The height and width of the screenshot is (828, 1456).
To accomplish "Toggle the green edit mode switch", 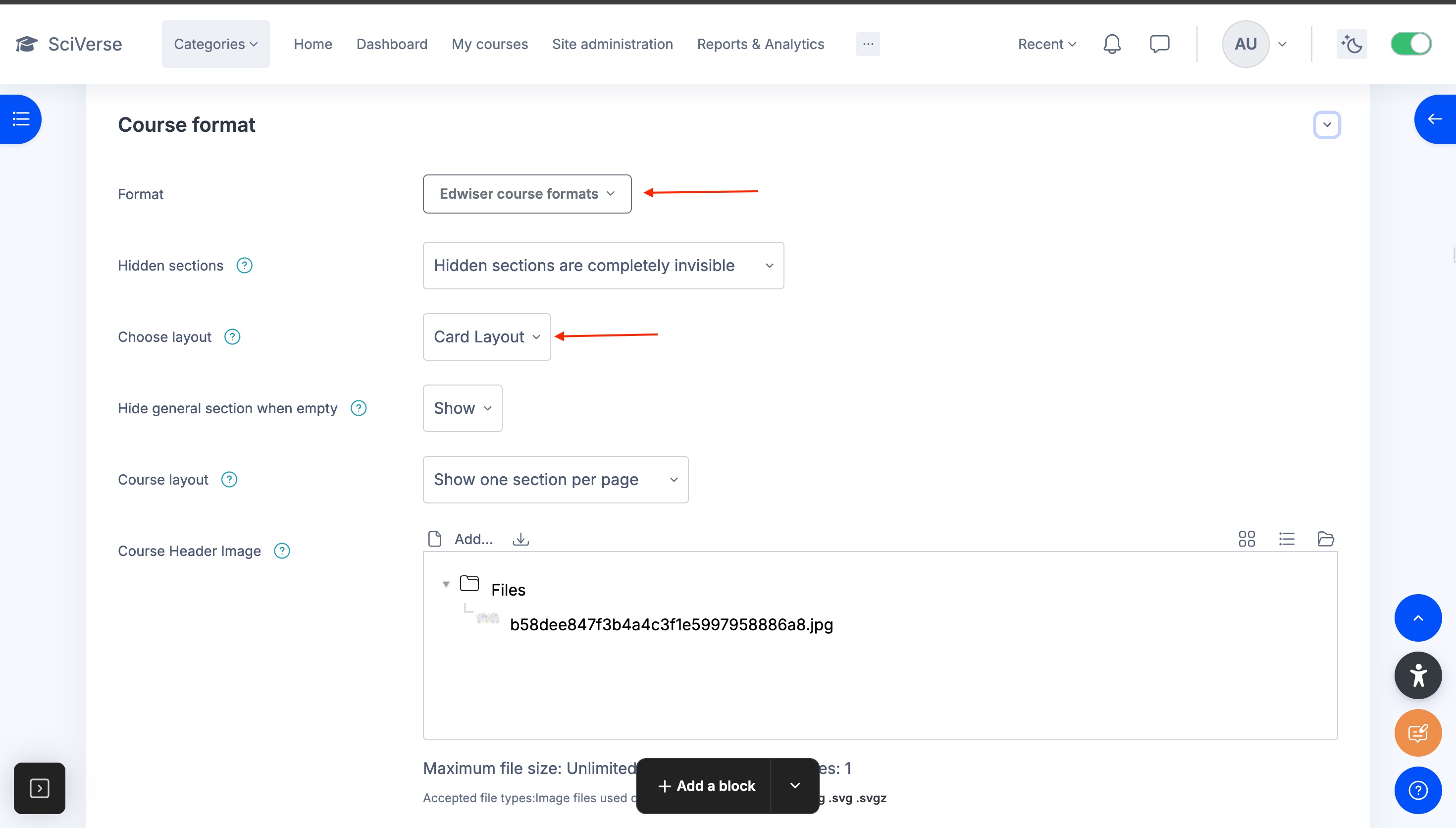I will (1410, 44).
